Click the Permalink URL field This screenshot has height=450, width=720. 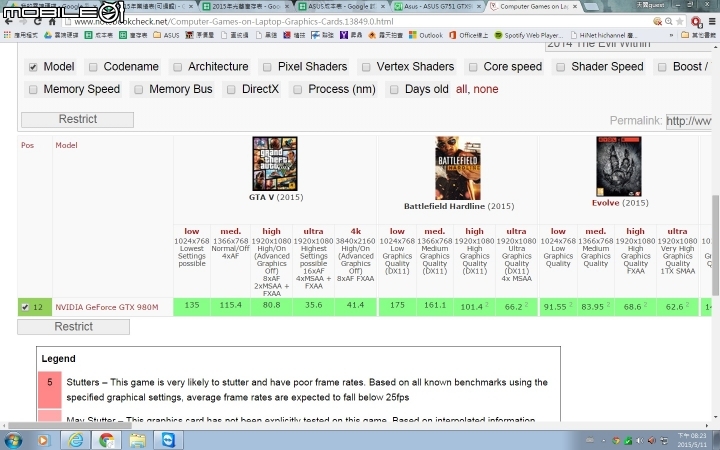[688, 121]
